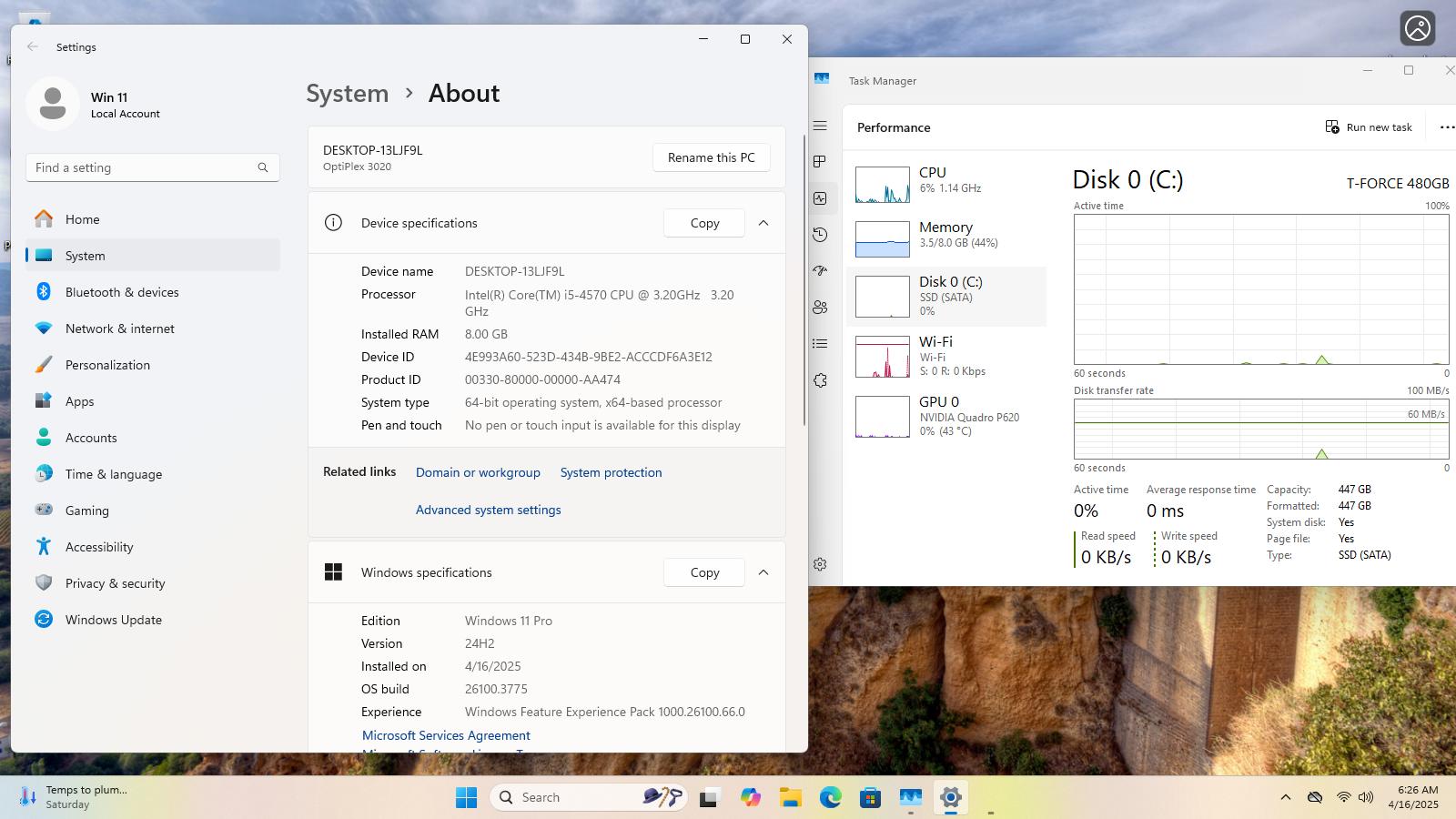Click the Settings window vertical scrollbar

point(804,280)
